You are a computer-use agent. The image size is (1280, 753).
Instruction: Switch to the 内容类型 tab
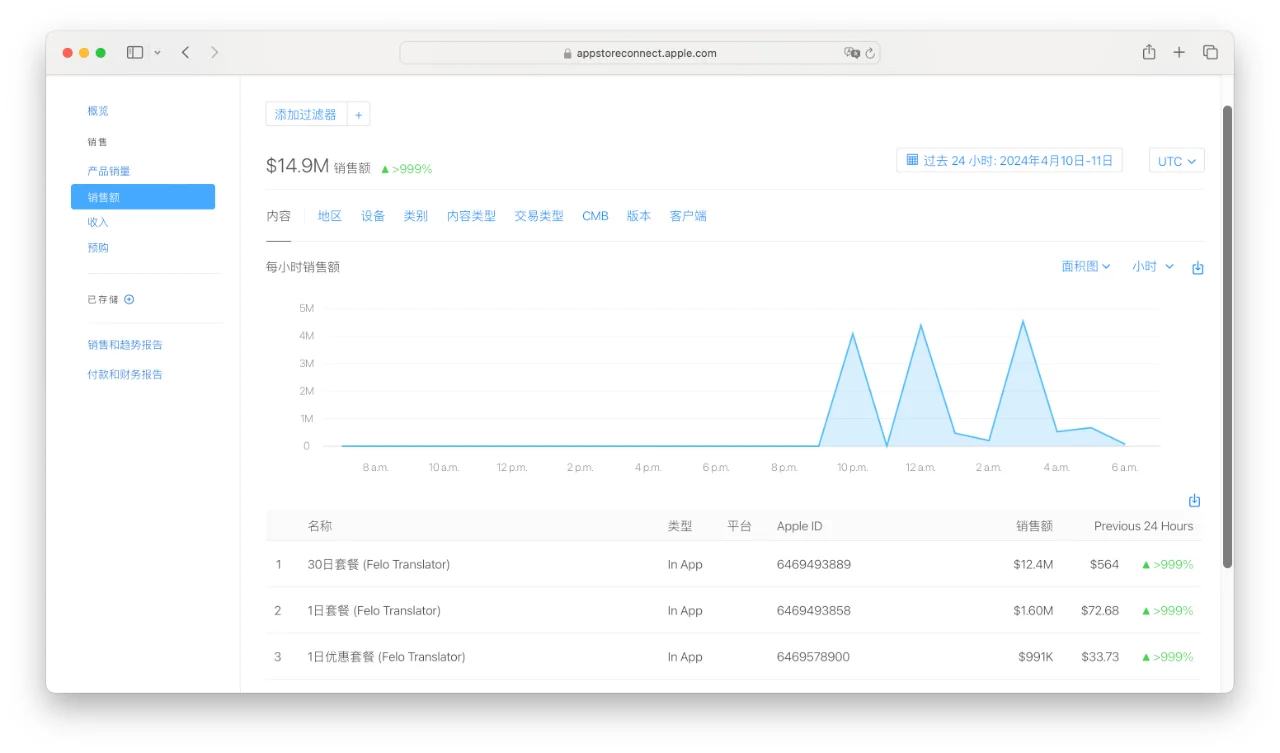tap(471, 216)
